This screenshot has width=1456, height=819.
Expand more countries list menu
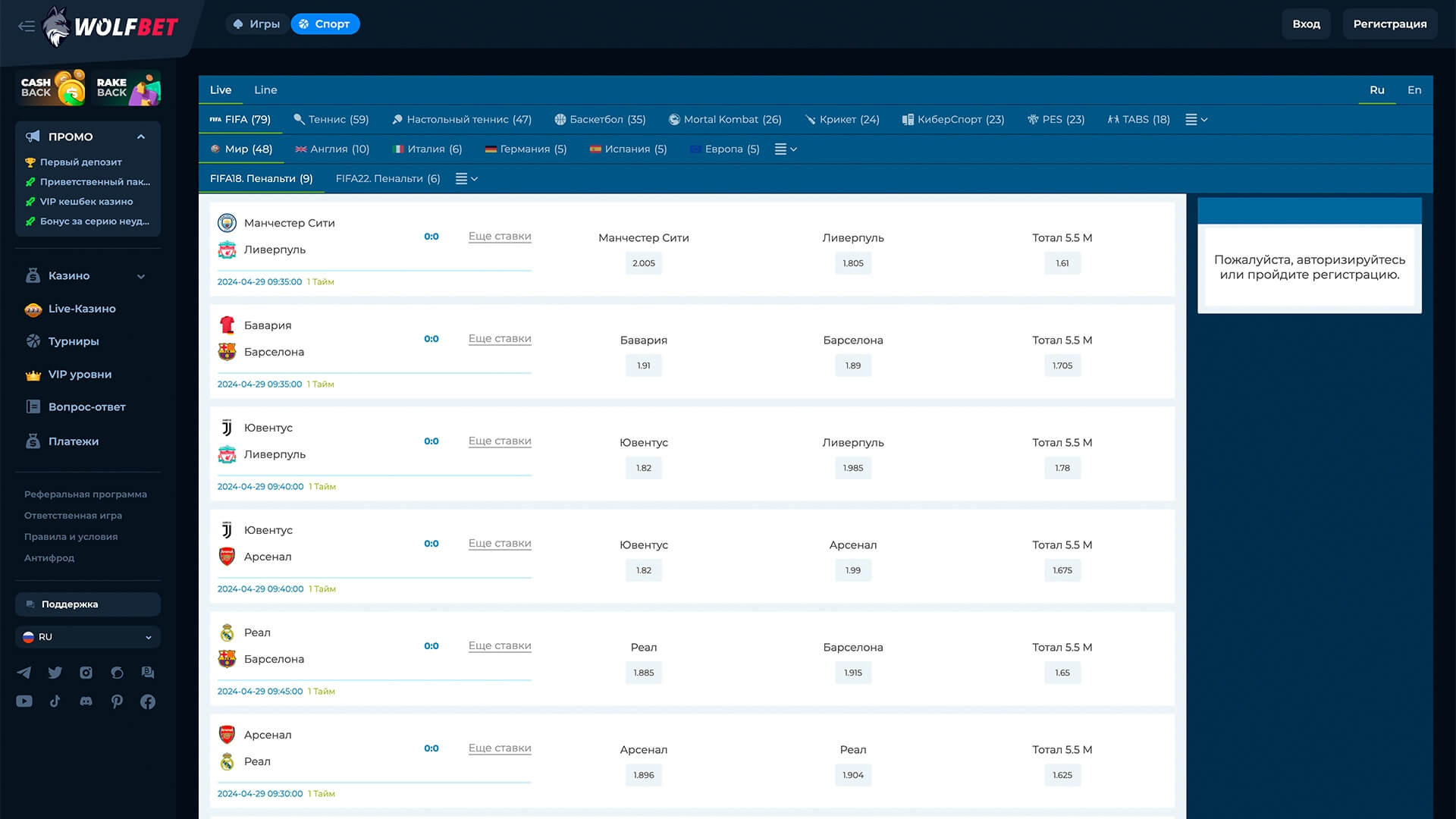click(786, 149)
